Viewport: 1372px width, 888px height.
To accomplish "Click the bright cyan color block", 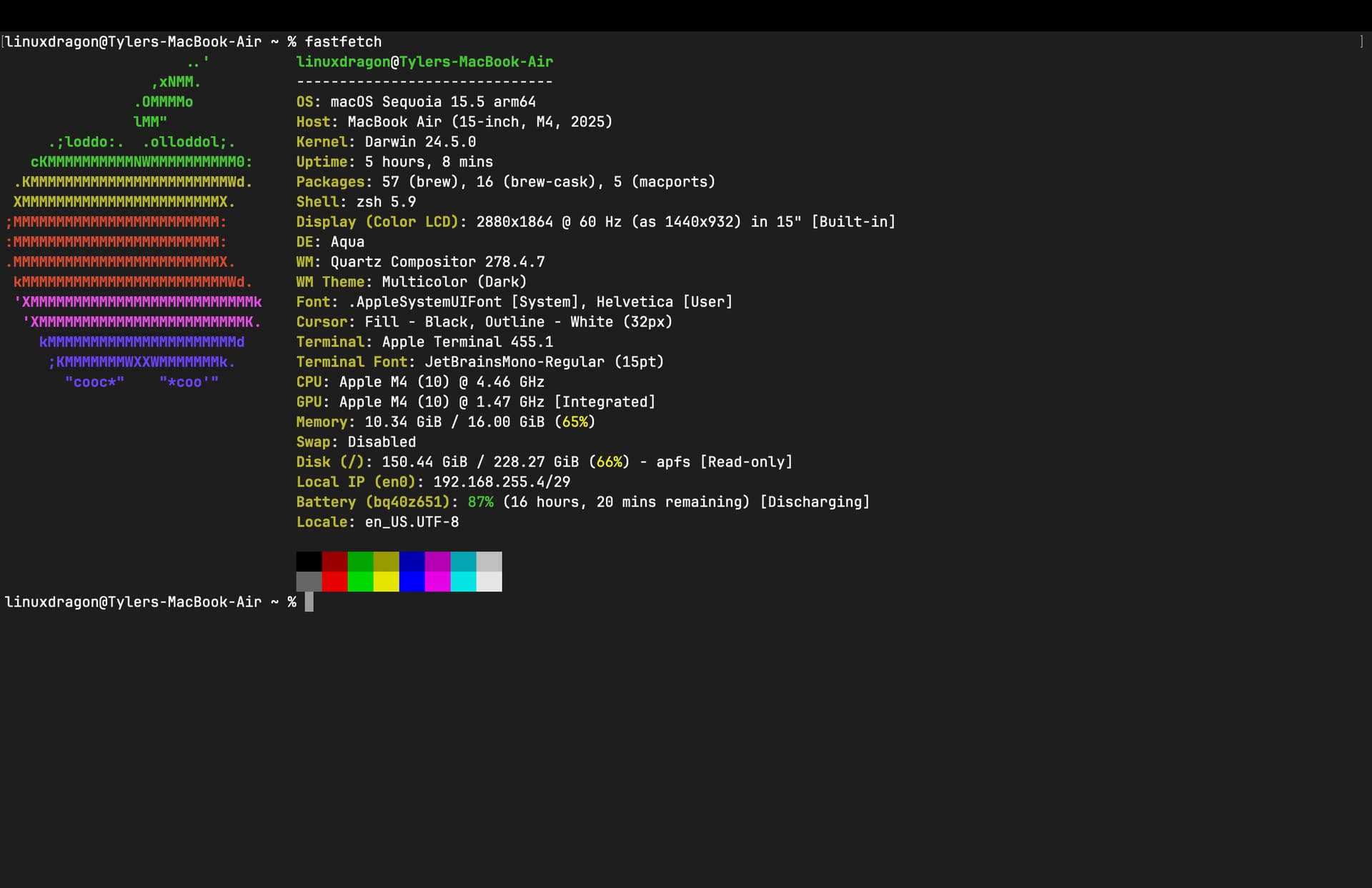I will coord(463,582).
